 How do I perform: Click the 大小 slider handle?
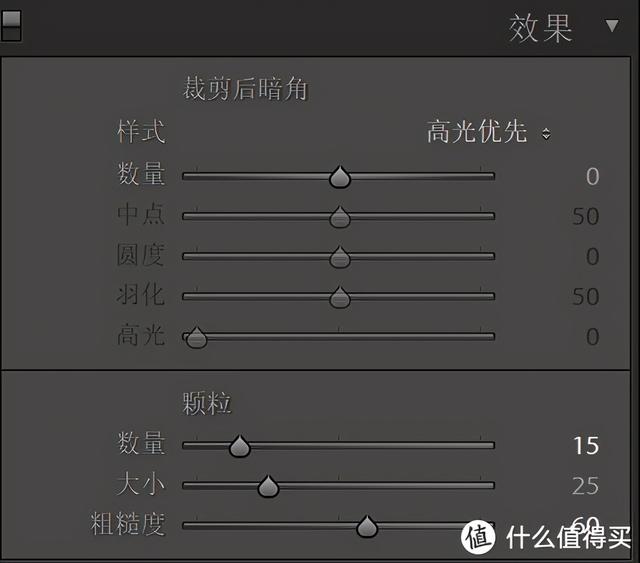[268, 486]
